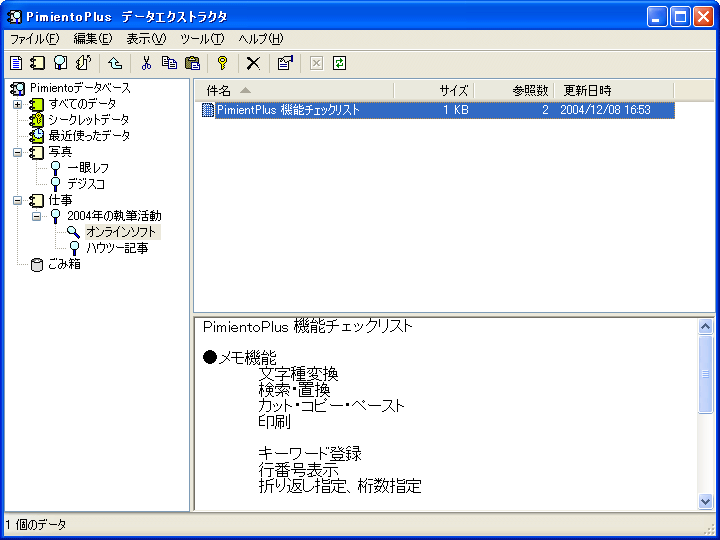Copy the selected item via toolbar
The width and height of the screenshot is (720, 540).
coord(169,63)
